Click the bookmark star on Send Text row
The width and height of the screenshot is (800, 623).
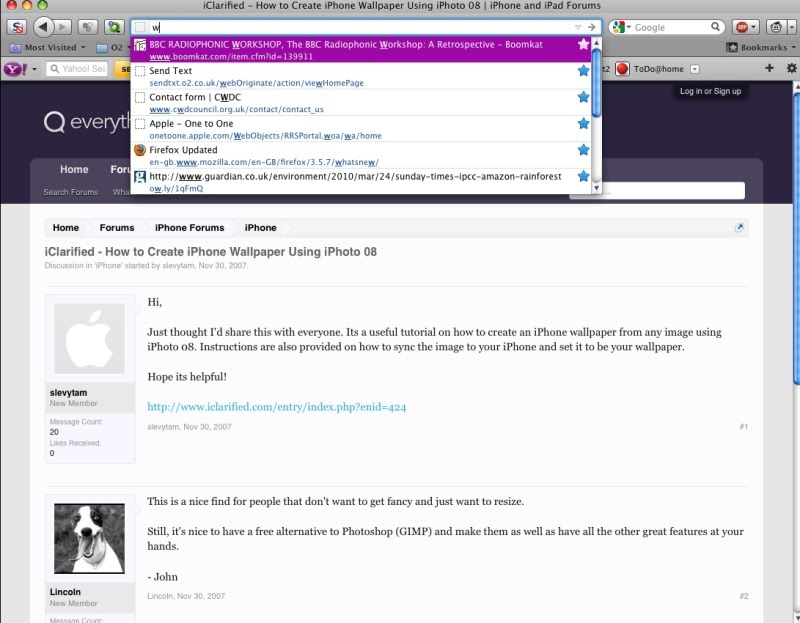(583, 70)
